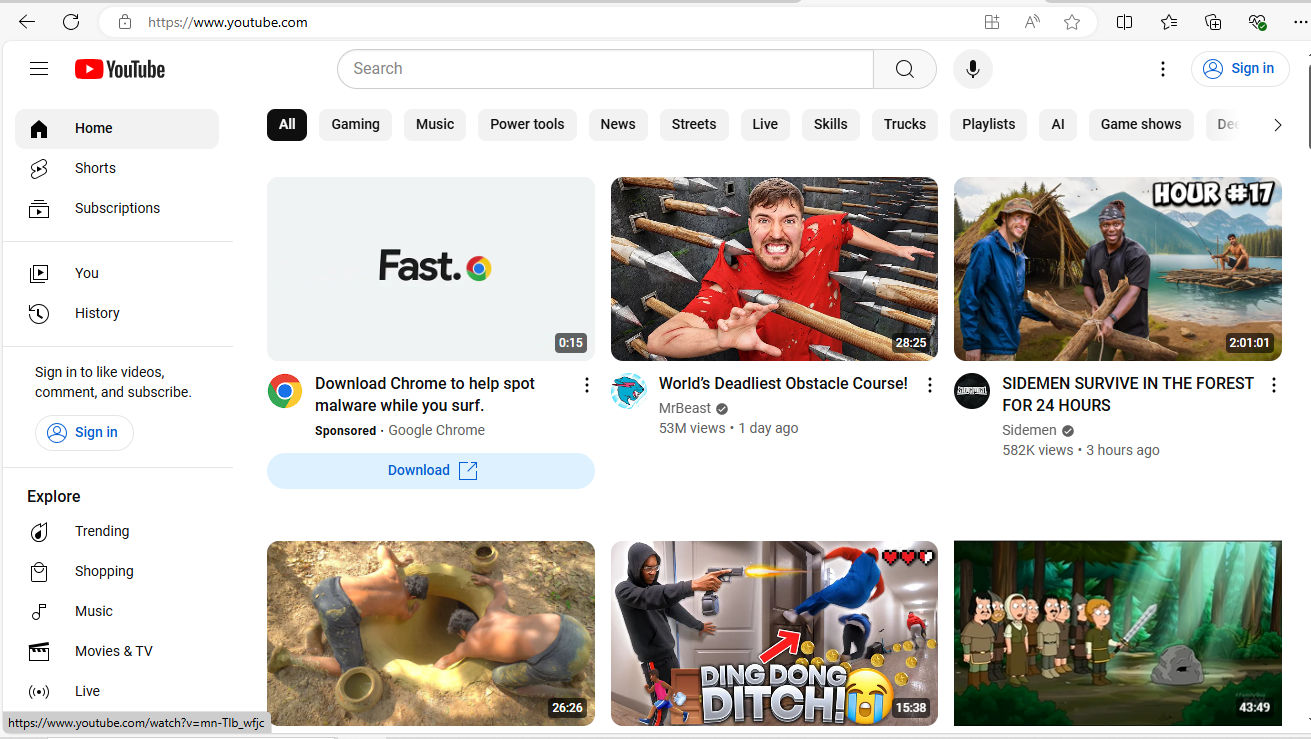The image size is (1311, 739).
Task: Open Movies & TV in sidebar
Action: coord(39,651)
